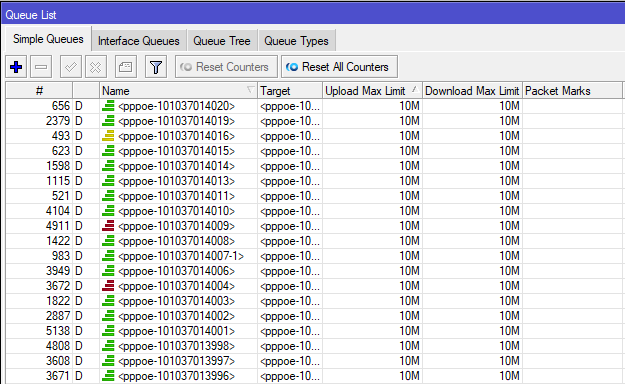Click green queue icon of pppoe-10103714008
The width and height of the screenshot is (625, 384).
point(108,241)
